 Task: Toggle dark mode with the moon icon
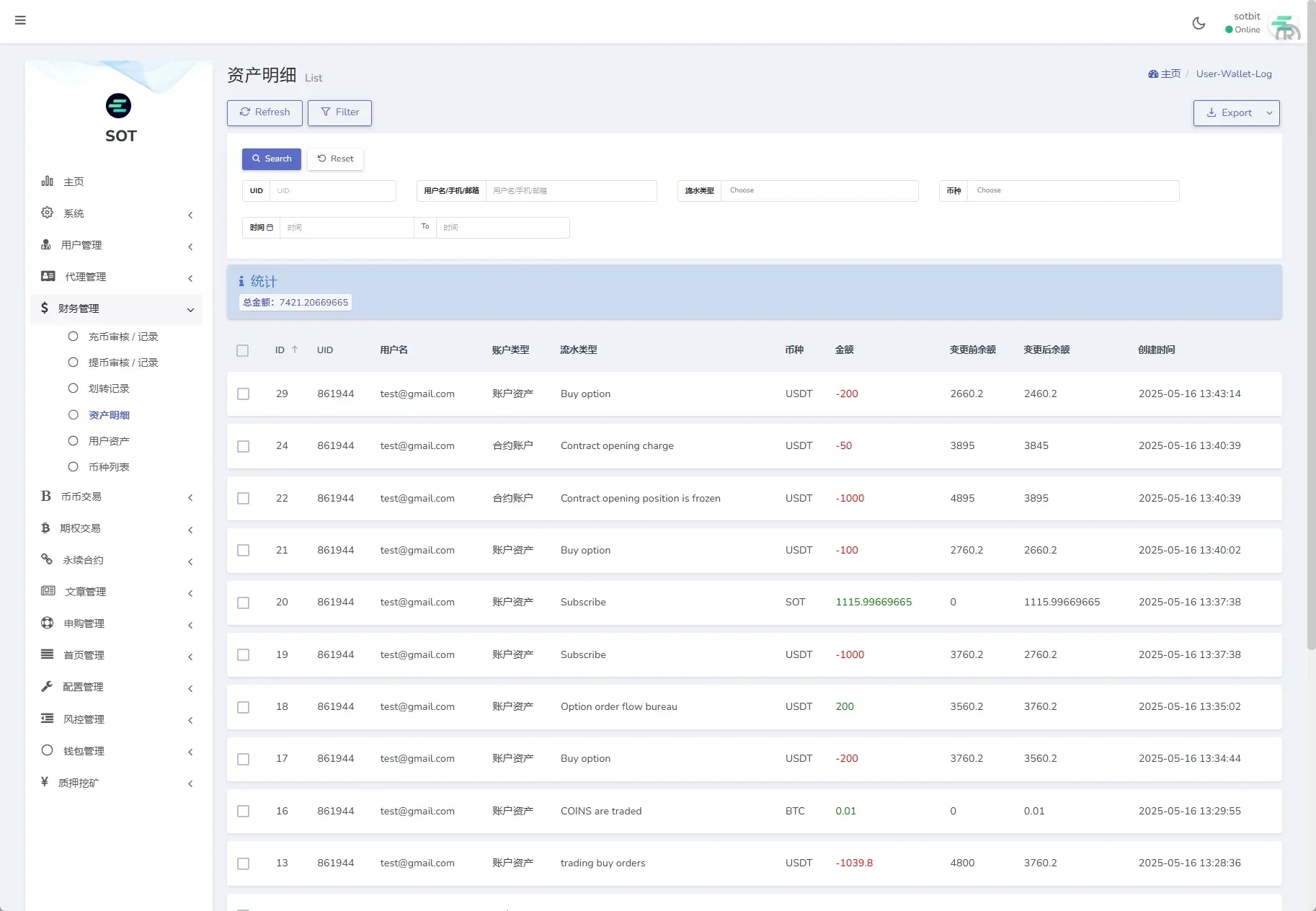pyautogui.click(x=1198, y=22)
